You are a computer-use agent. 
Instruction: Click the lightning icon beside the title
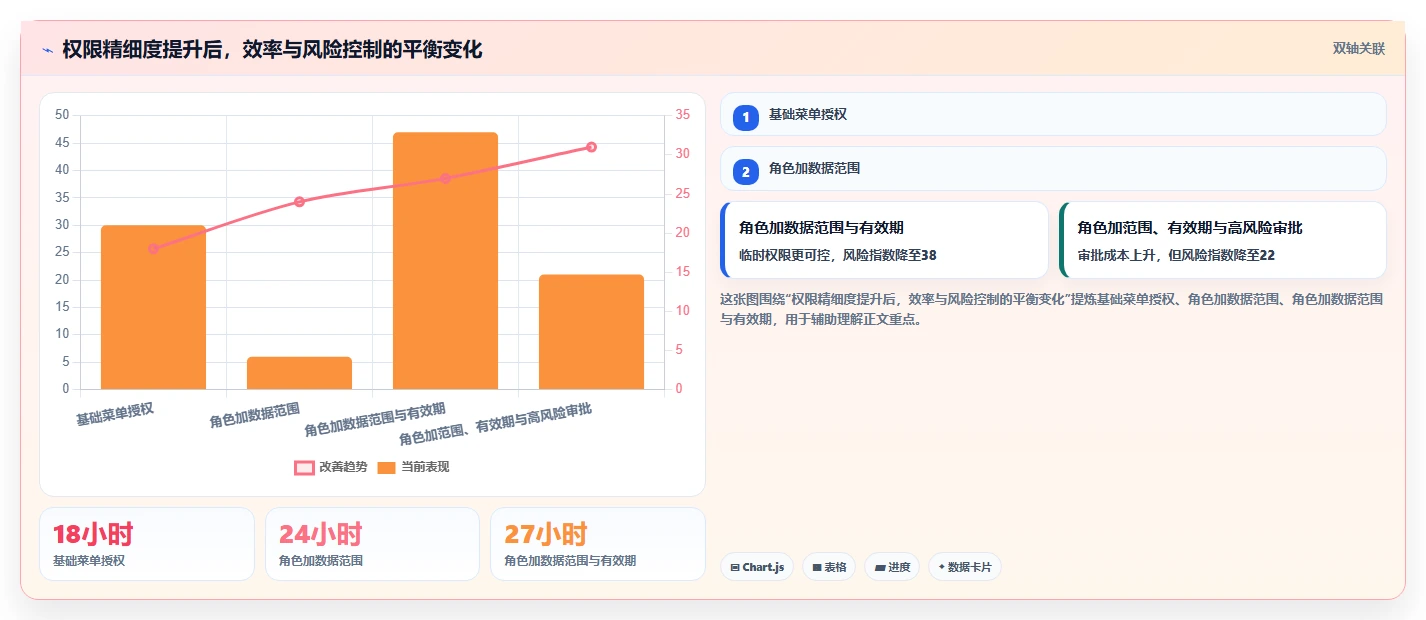coord(47,50)
